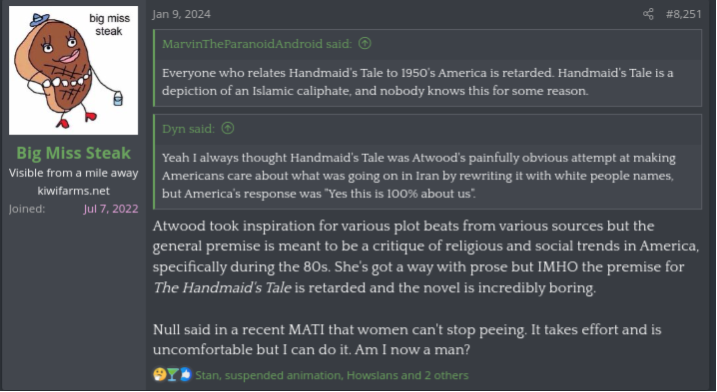
Task: Click the Jan 9, 2024 post date
Action: click(181, 14)
